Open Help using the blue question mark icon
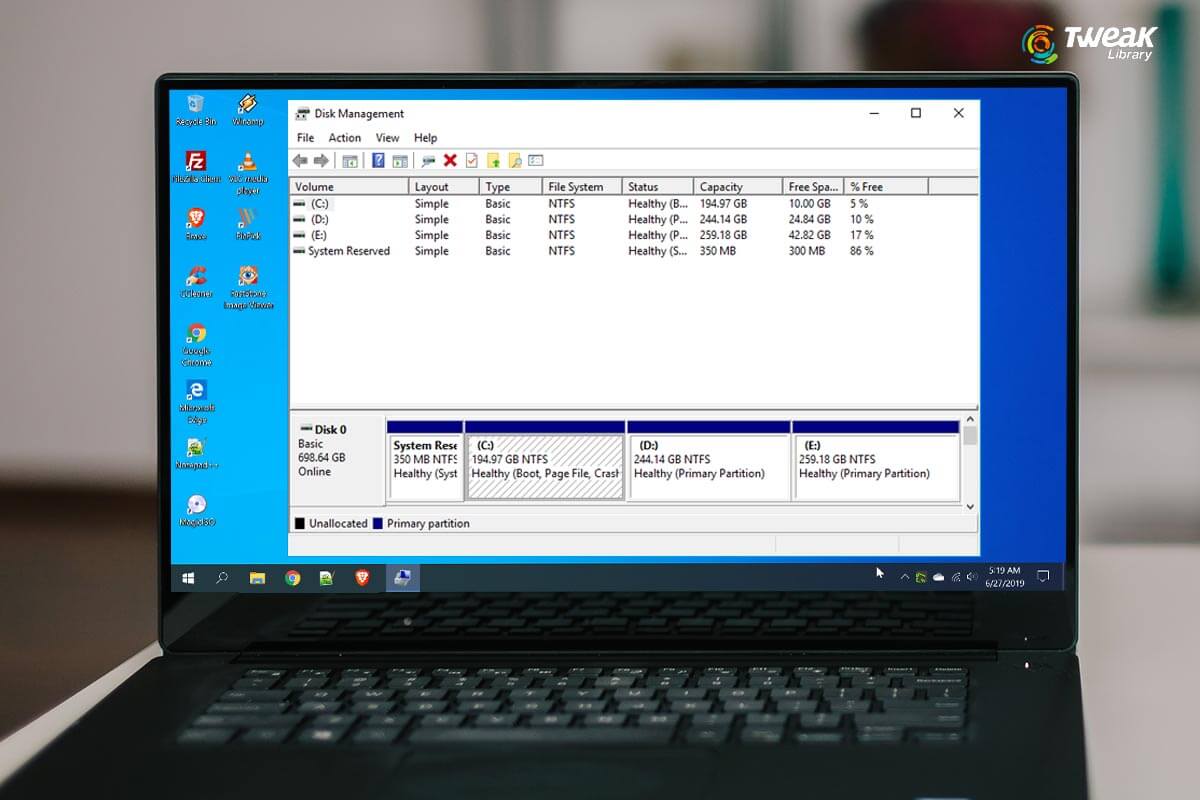This screenshot has width=1200, height=800. pos(376,160)
